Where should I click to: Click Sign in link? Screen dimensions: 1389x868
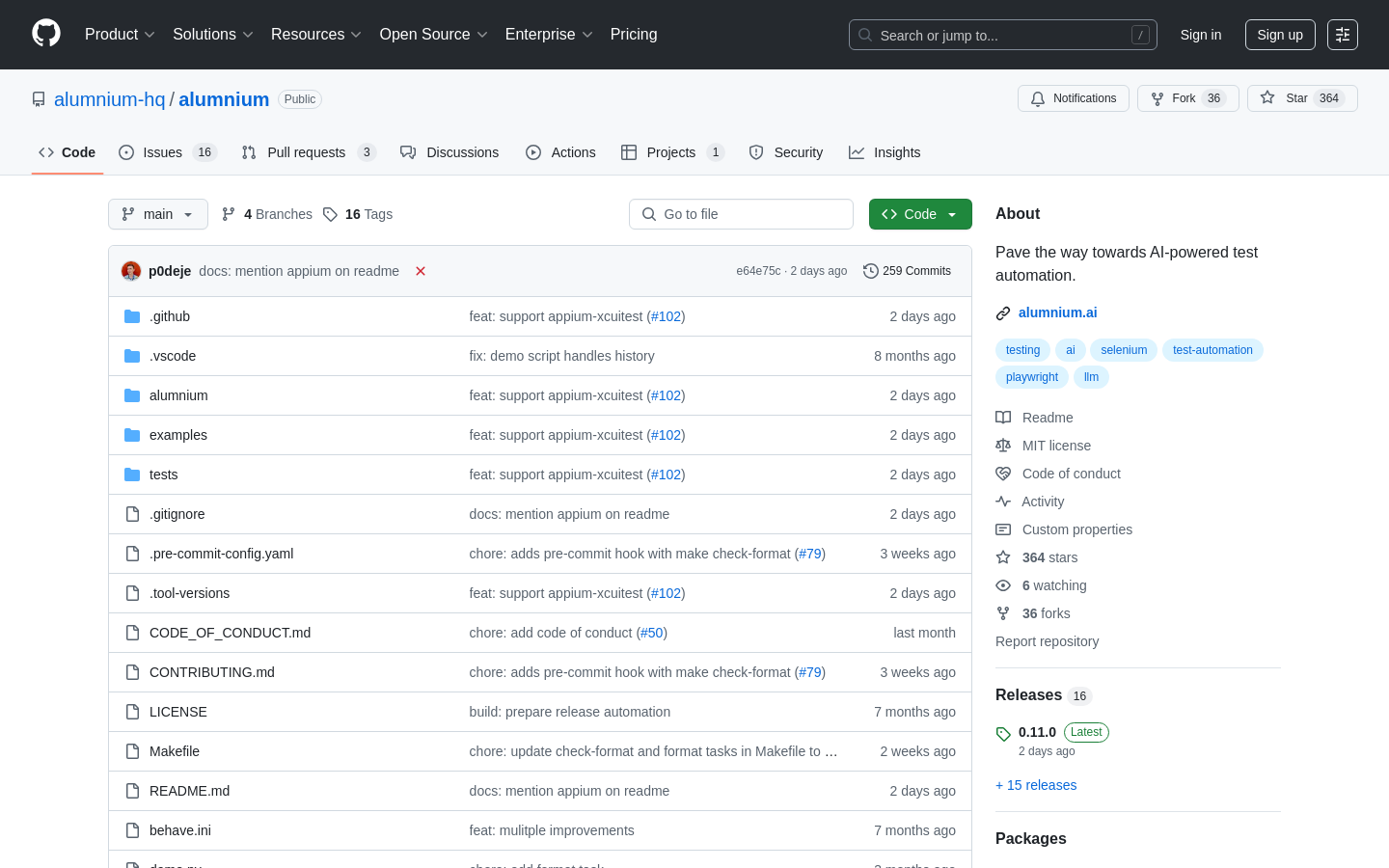pyautogui.click(x=1201, y=35)
